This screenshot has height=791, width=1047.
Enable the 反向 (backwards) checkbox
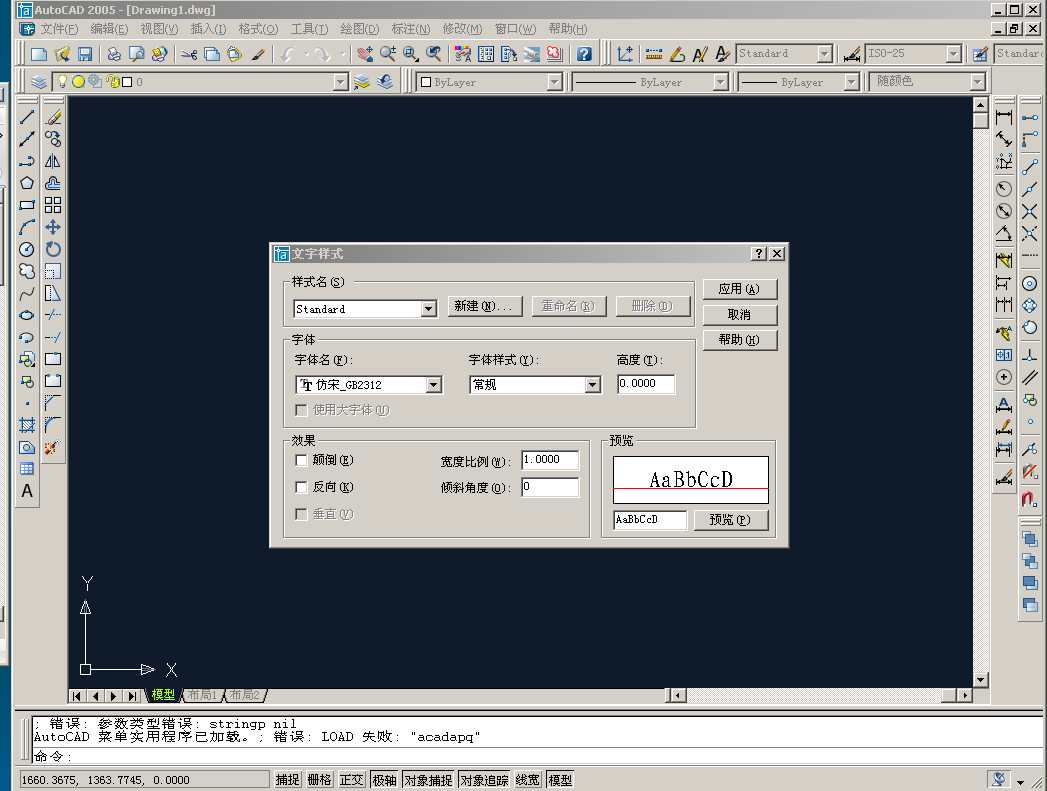click(x=301, y=487)
